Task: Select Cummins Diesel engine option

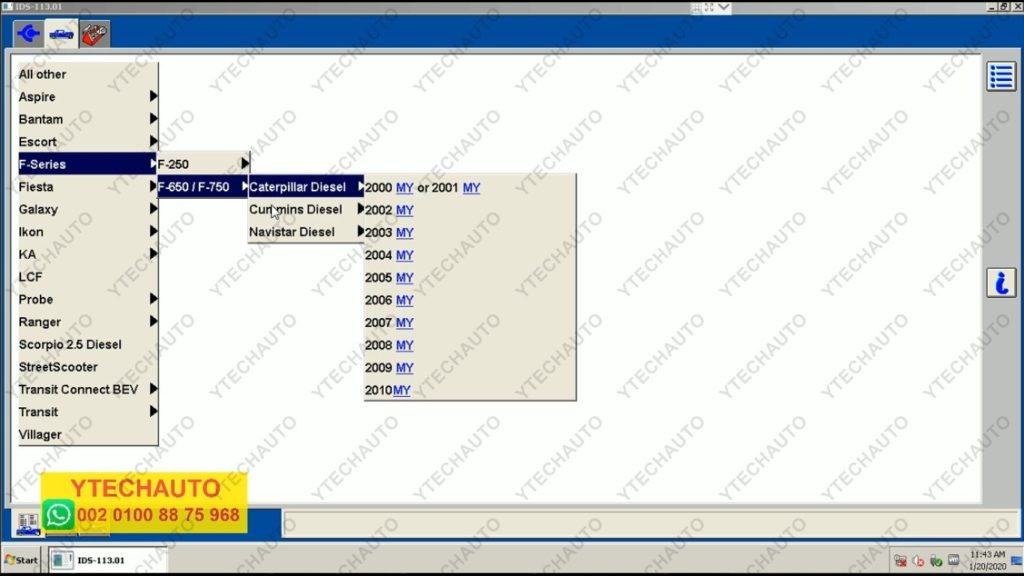Action: tap(306, 209)
